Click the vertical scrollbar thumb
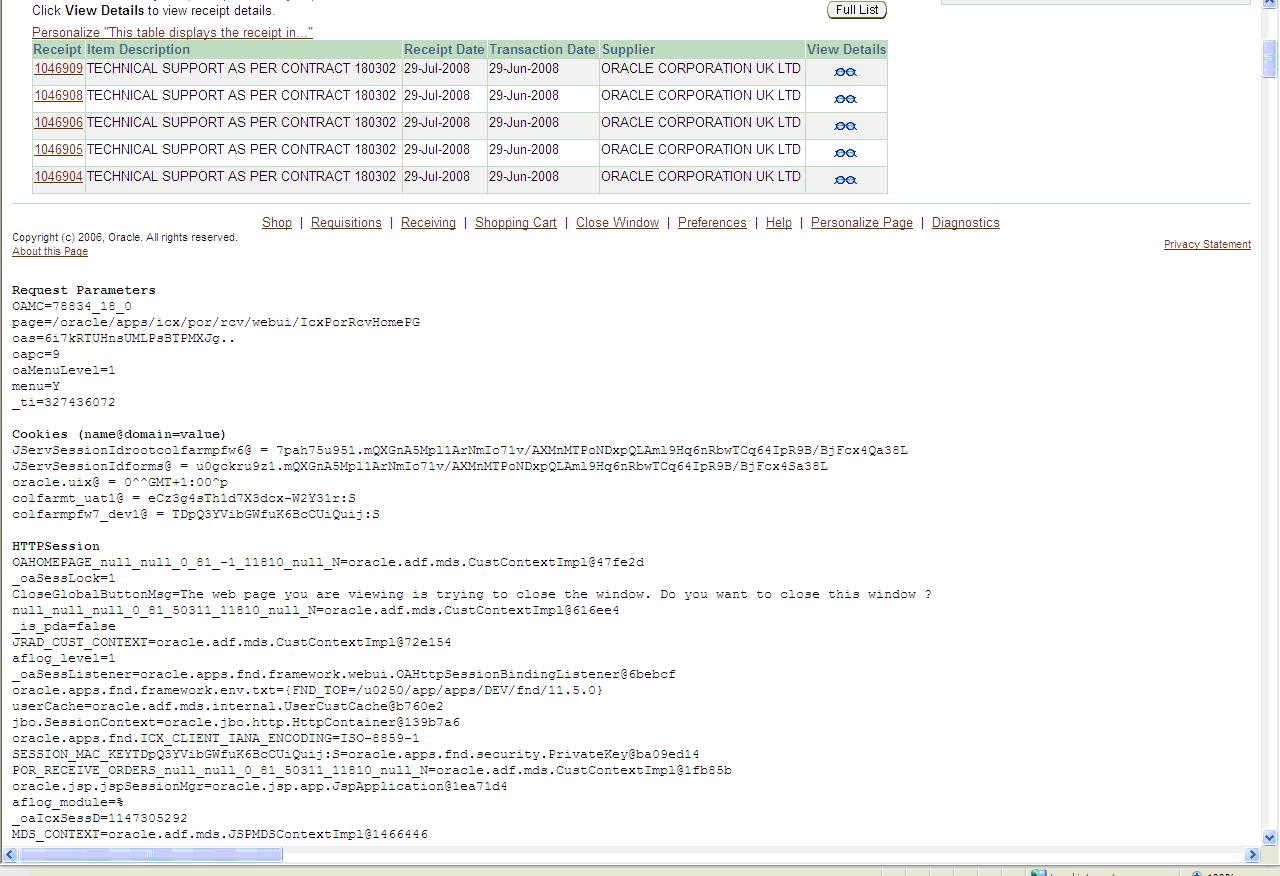The height and width of the screenshot is (876, 1280). [1270, 58]
